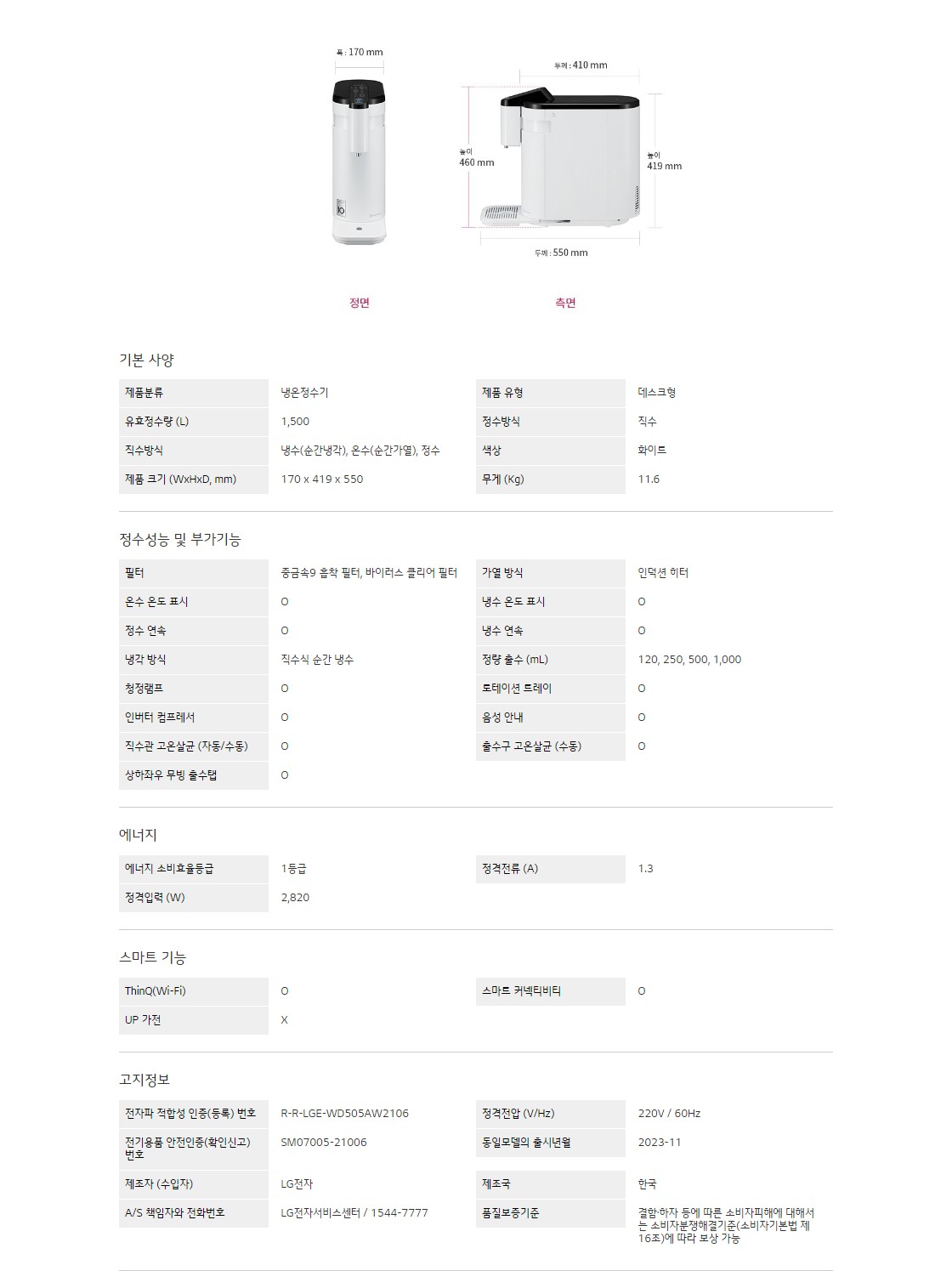Click the 고지정보 section heading

pos(144,1080)
